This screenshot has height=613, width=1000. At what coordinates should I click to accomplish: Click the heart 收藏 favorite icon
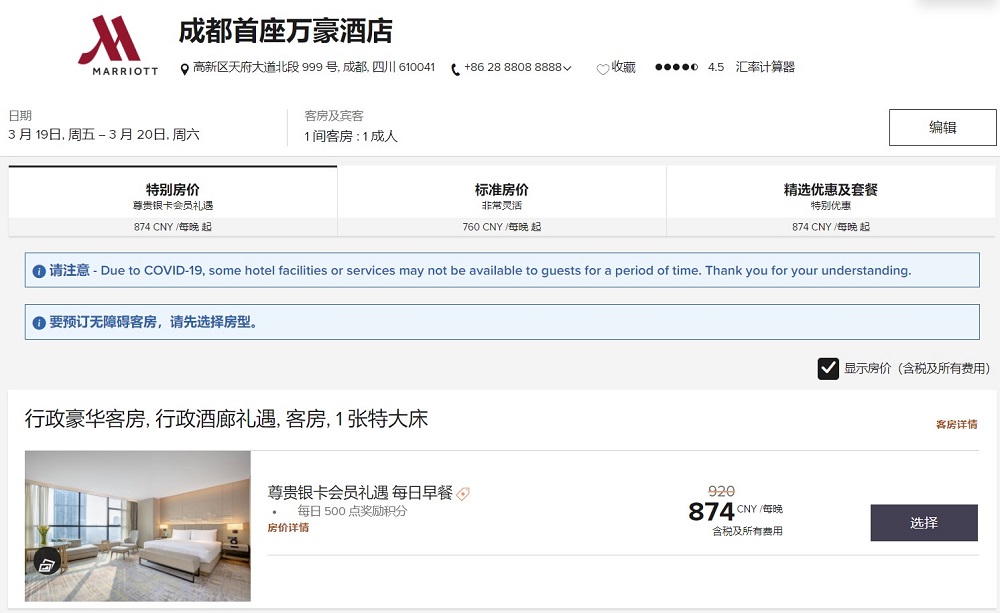pos(603,69)
